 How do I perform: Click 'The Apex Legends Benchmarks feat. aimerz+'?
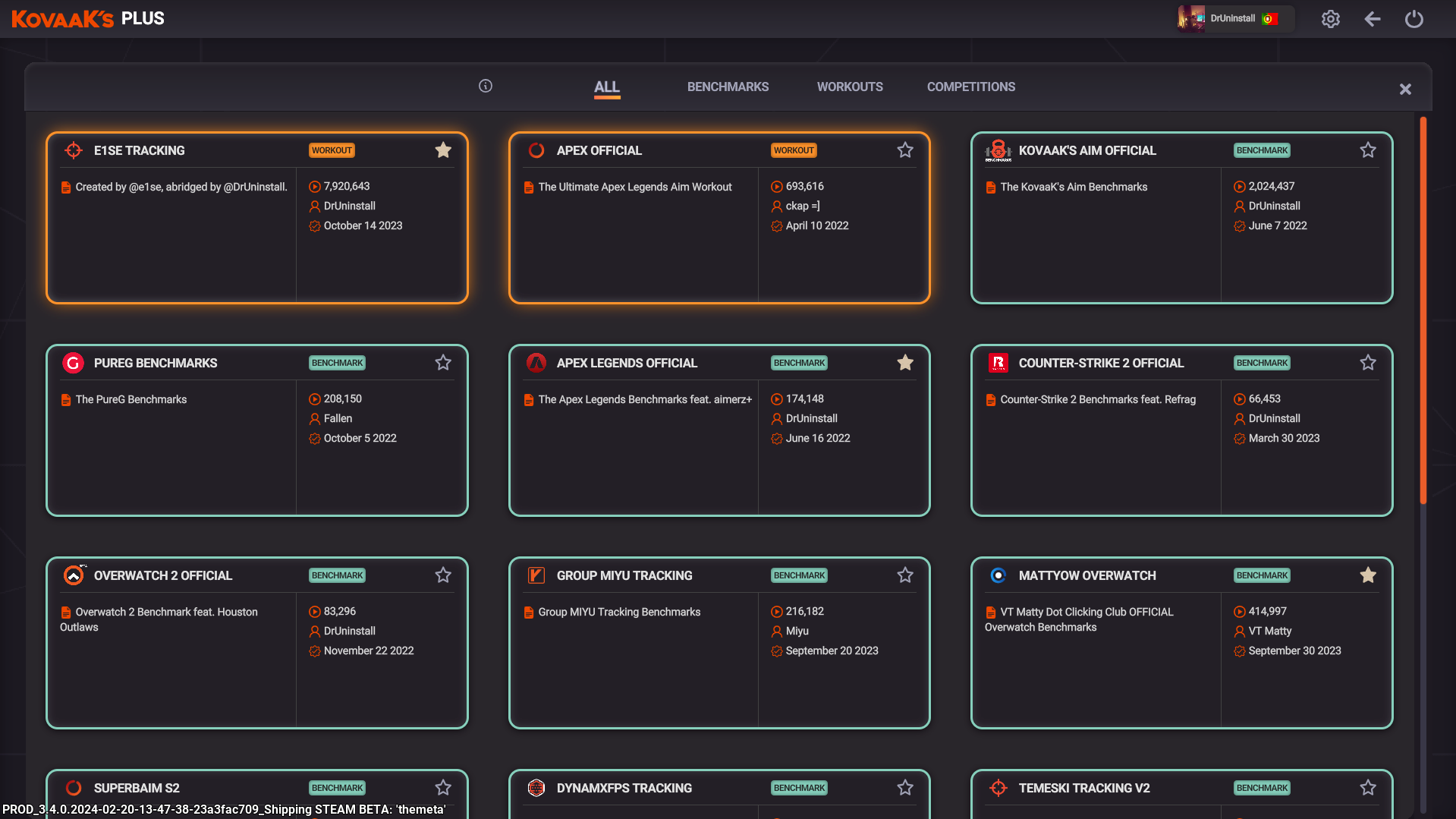click(645, 399)
